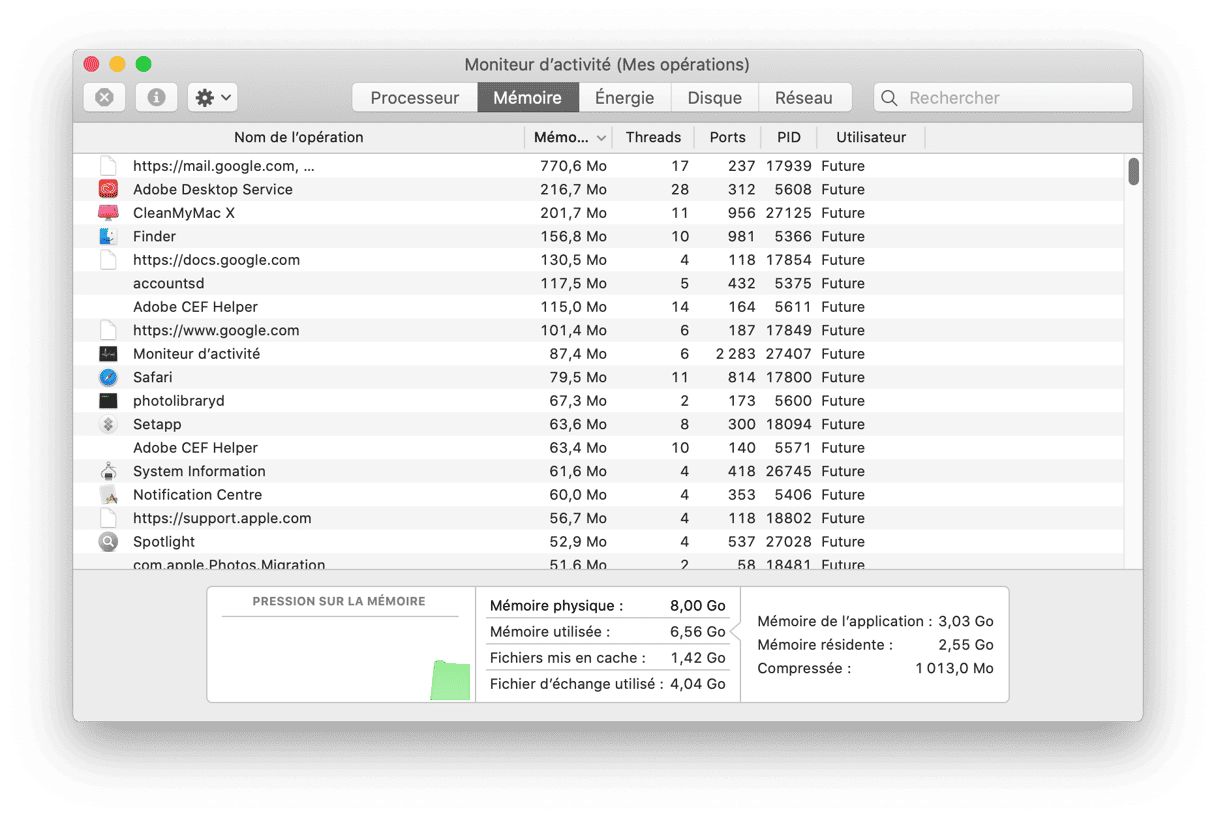The height and width of the screenshot is (818, 1216).
Task: Select the Safari process name
Action: click(x=153, y=377)
